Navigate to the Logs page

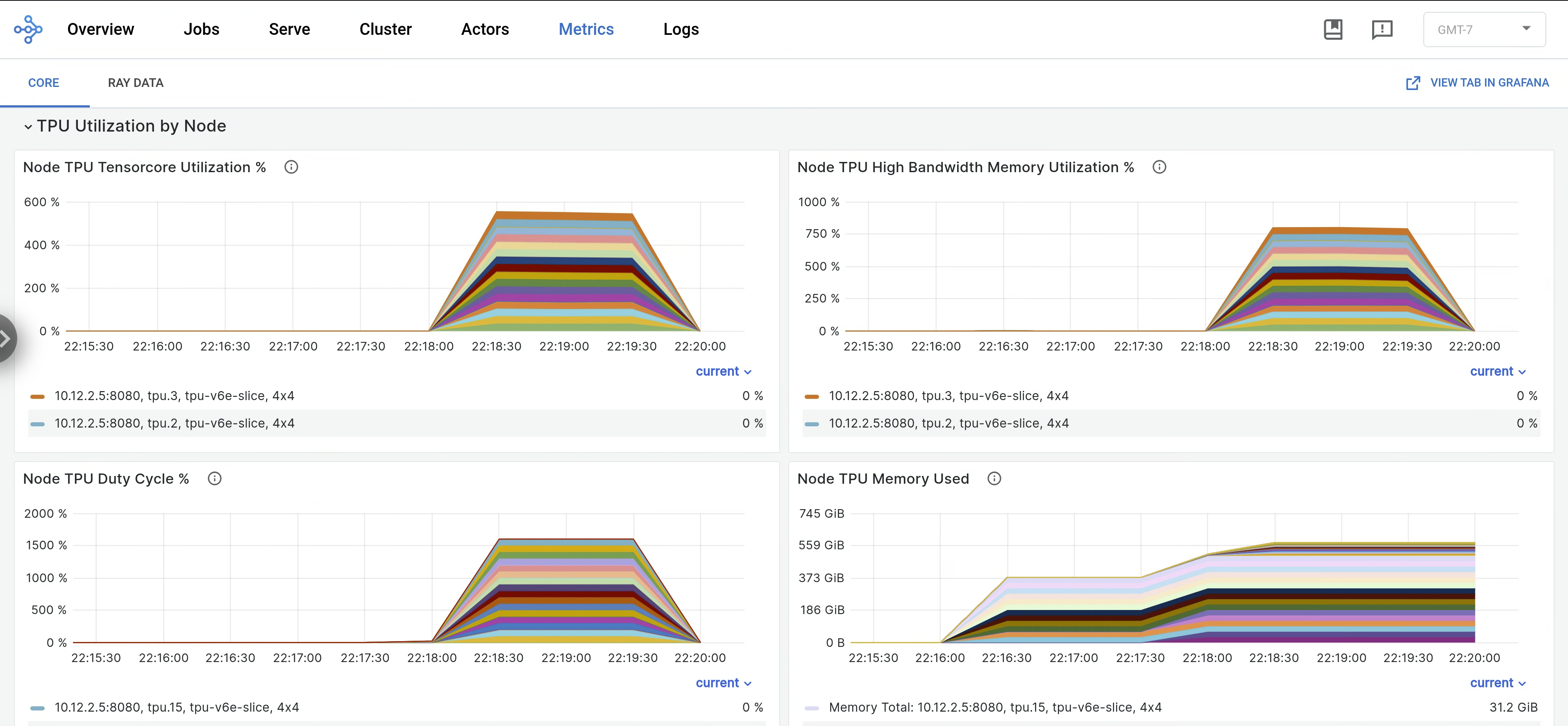681,29
